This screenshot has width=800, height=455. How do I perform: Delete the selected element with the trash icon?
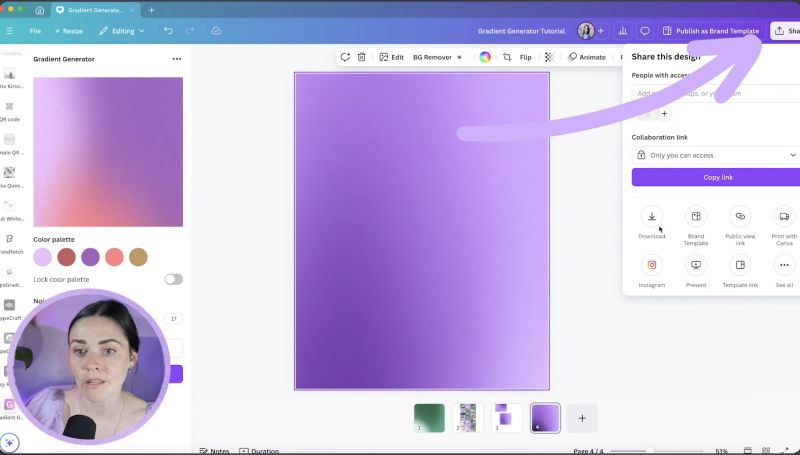coord(361,57)
